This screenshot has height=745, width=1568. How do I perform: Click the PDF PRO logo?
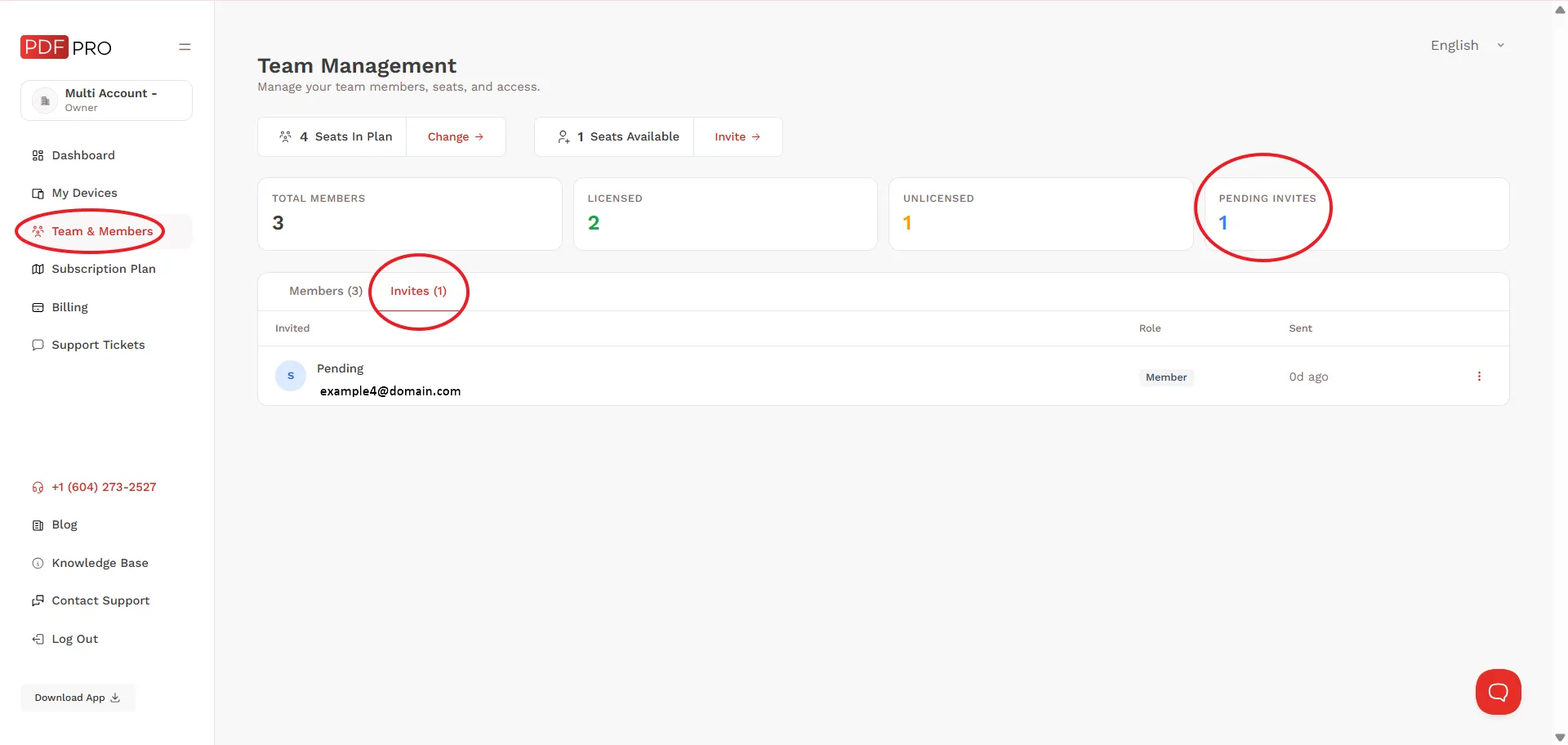pos(66,47)
